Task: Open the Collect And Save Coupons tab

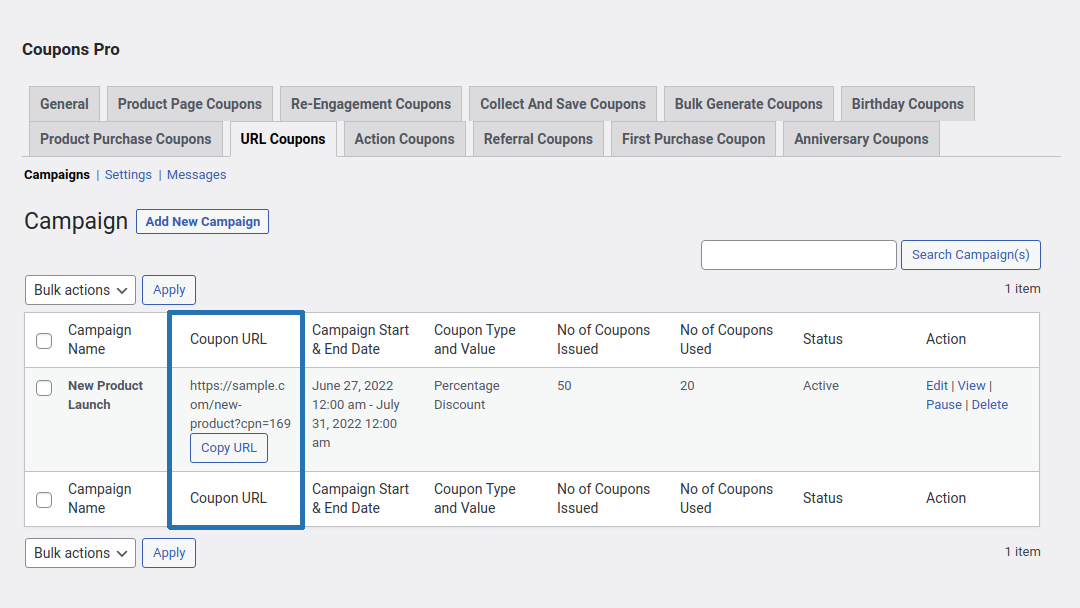Action: point(562,103)
